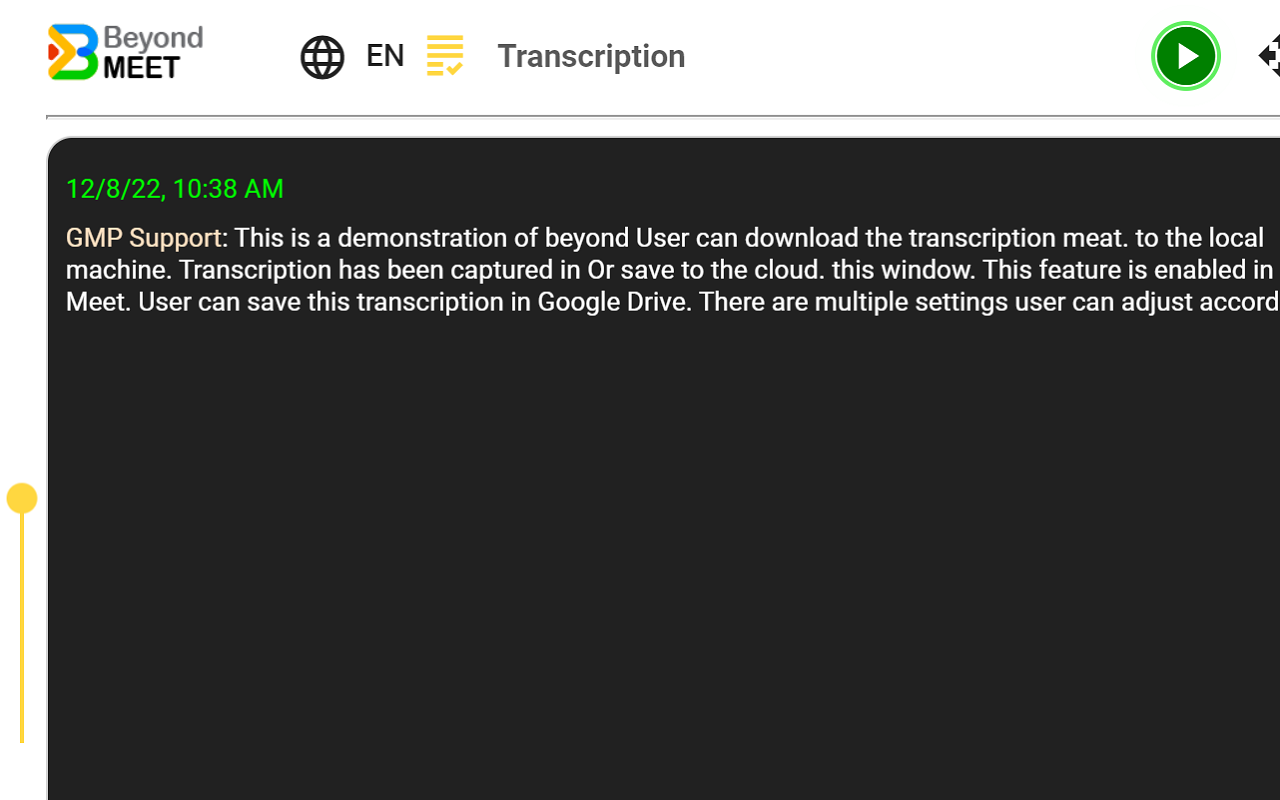Click the move-window arrows icon at right edge
Viewport: 1280px width, 800px height.
pos(1270,56)
